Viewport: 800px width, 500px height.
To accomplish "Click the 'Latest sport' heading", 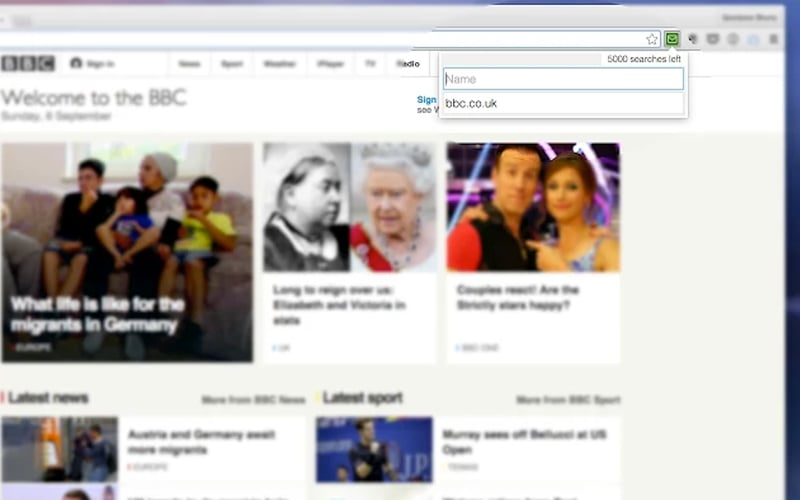I will (x=363, y=398).
